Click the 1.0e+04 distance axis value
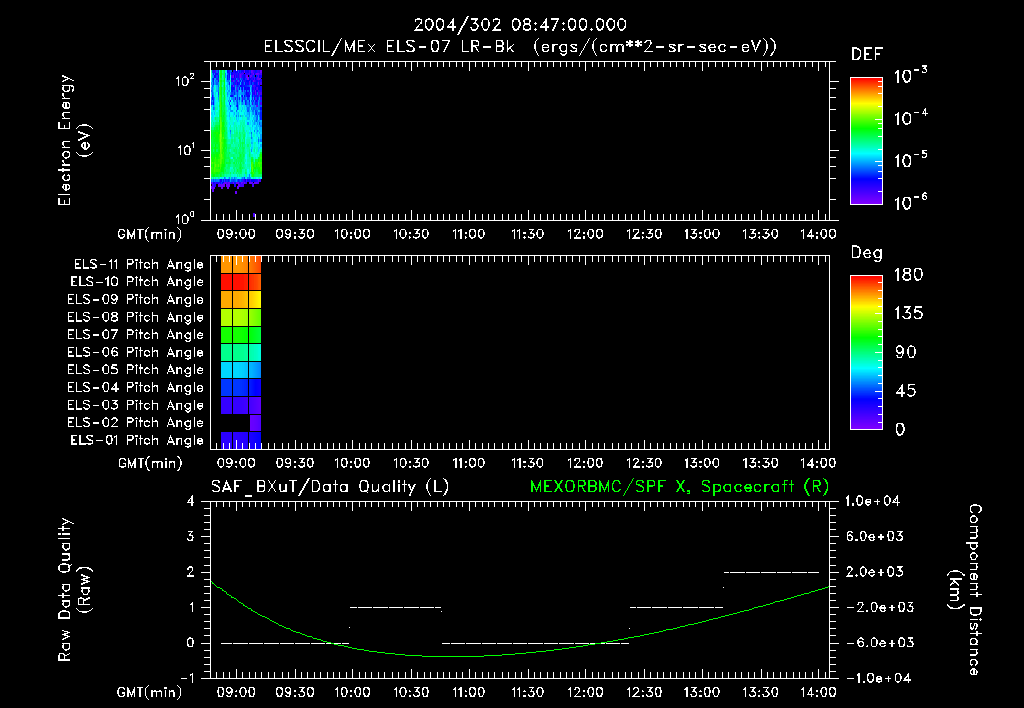Viewport: 1024px width, 708px height. tap(872, 501)
